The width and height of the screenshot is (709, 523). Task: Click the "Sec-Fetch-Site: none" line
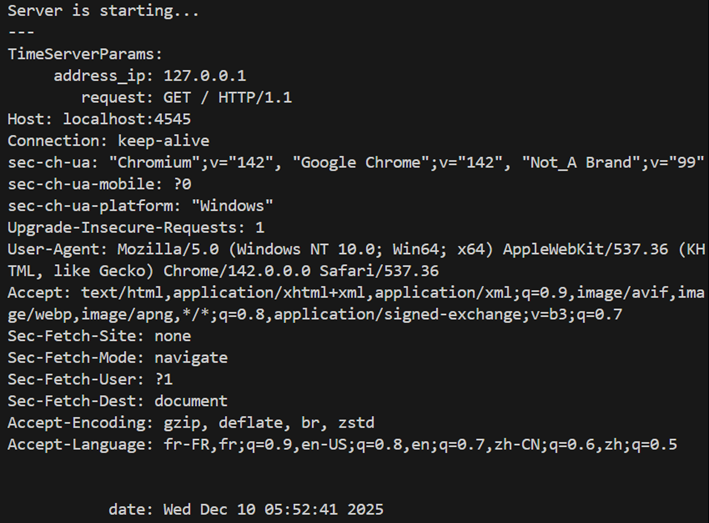click(99, 335)
